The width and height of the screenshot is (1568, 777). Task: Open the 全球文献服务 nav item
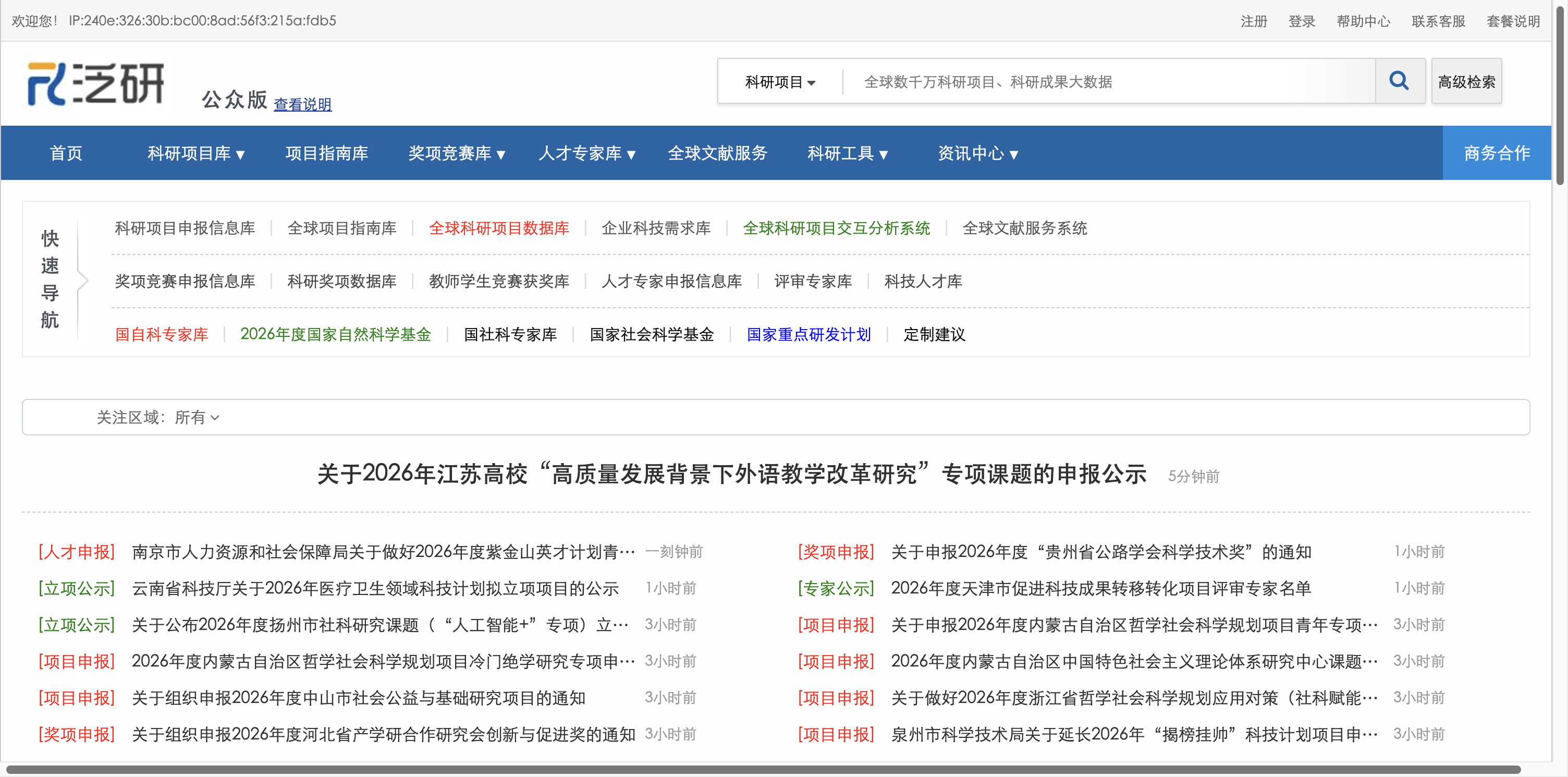tap(718, 153)
